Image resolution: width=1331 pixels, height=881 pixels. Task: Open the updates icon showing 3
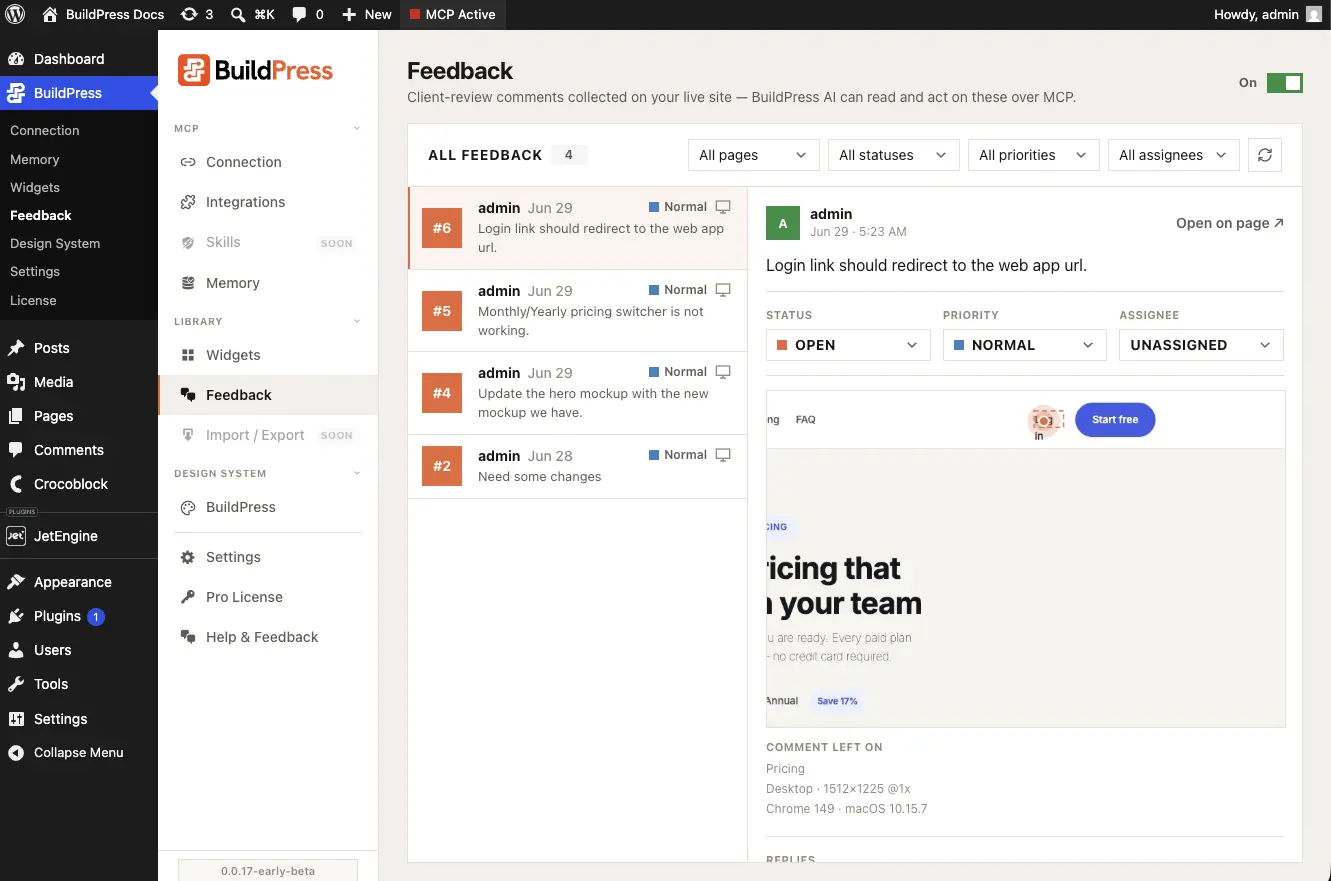click(189, 15)
